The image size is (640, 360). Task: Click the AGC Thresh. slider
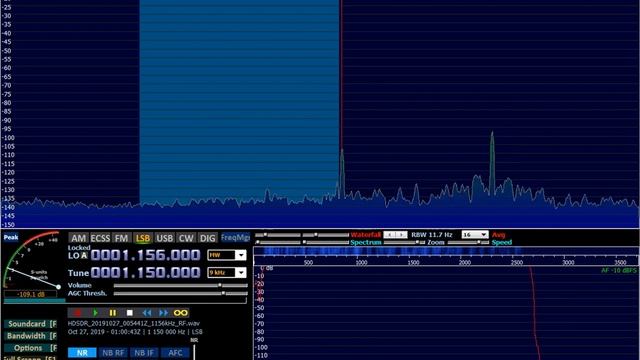(x=180, y=293)
